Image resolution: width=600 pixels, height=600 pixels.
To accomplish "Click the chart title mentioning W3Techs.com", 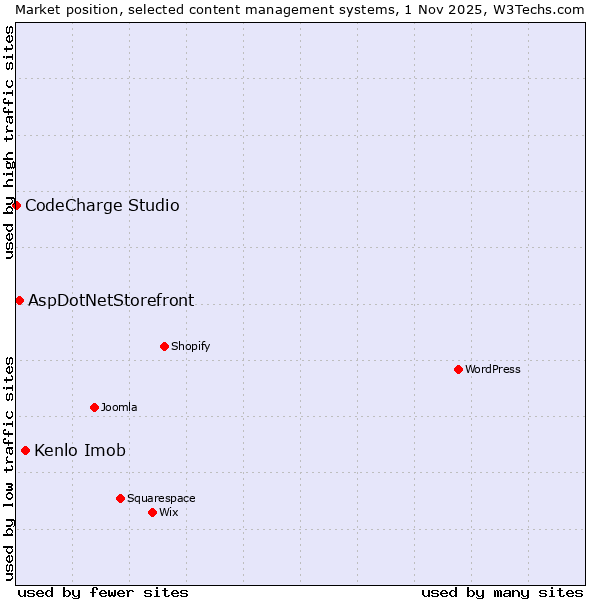I will [x=300, y=9].
